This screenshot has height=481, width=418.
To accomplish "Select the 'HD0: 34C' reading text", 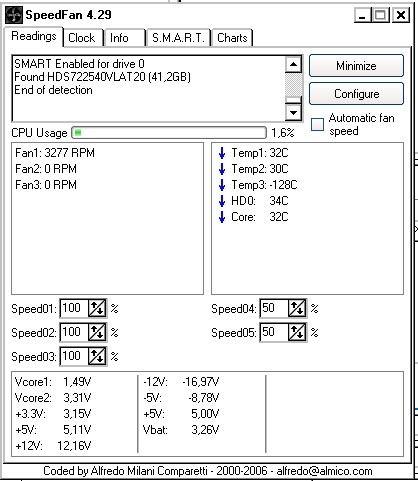I will [x=260, y=201].
